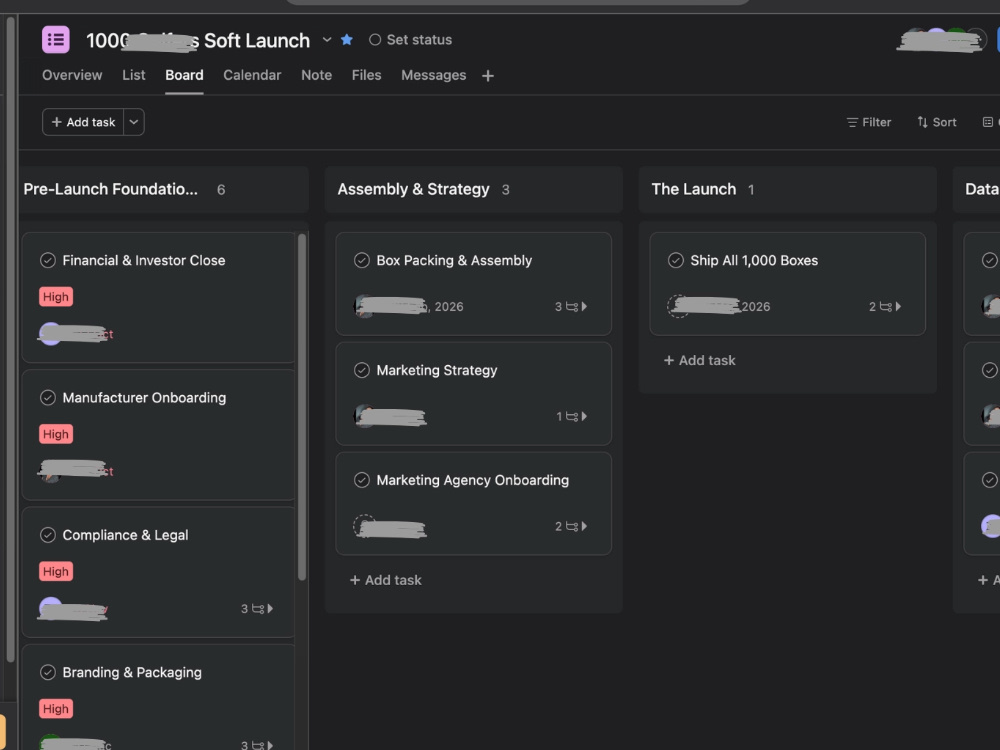The height and width of the screenshot is (750, 1000).
Task: Click assignee avatar on Box Packing & Assembly
Action: 364,306
